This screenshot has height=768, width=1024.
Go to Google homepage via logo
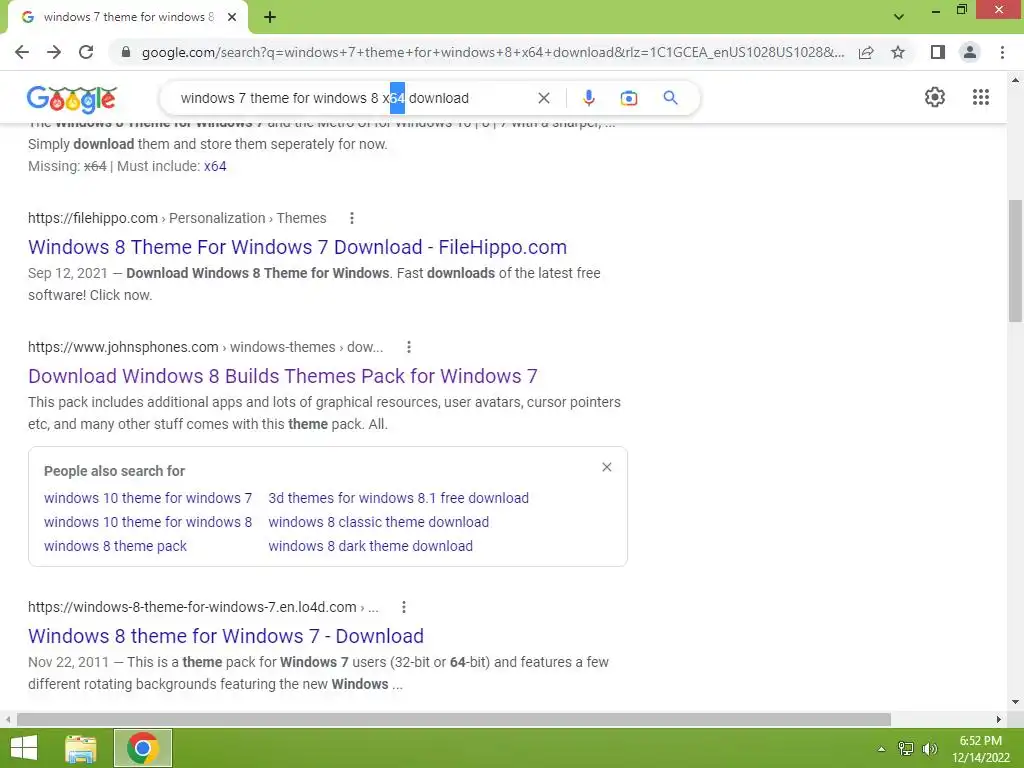tap(72, 98)
